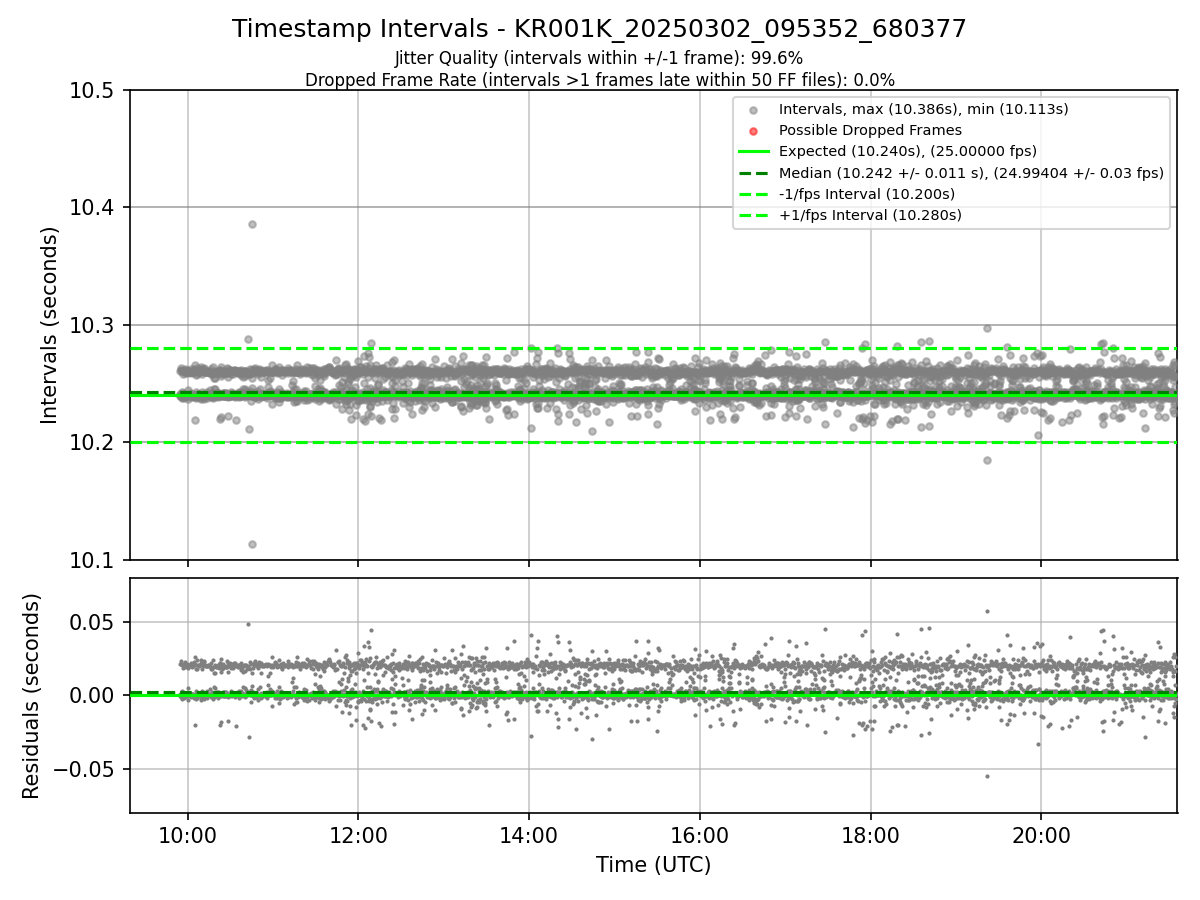Click legend entry '-1/fps Interval (10.200s)'
The height and width of the screenshot is (900, 1200).
point(867,193)
